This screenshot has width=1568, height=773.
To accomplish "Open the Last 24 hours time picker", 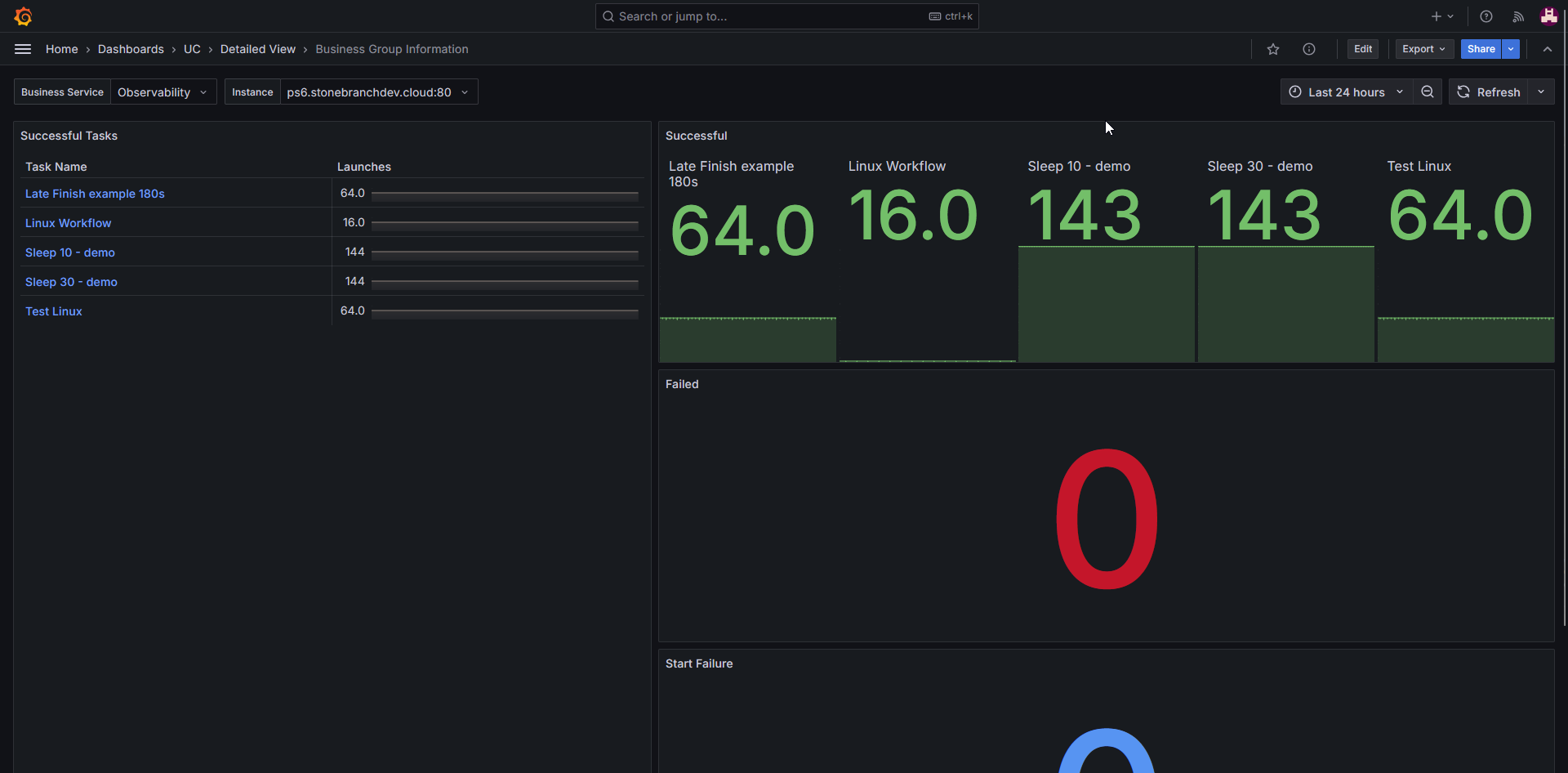I will tap(1346, 92).
